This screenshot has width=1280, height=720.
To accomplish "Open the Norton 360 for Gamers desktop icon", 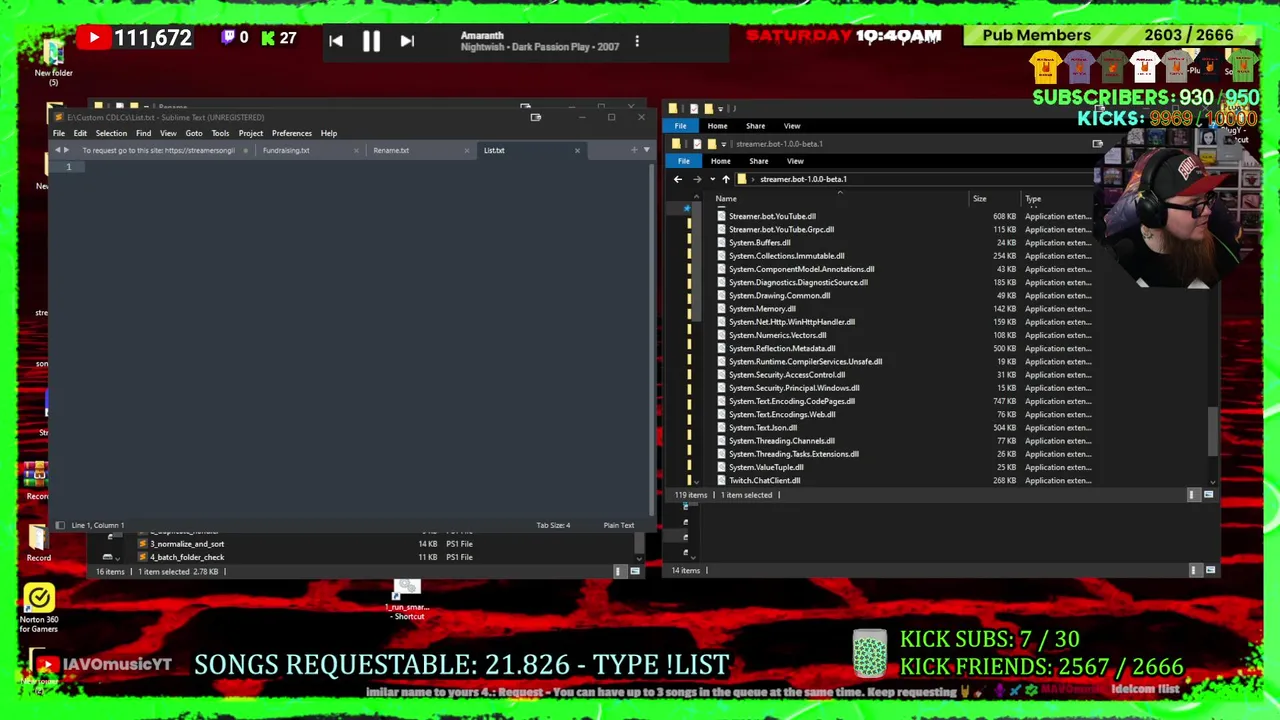I will click(x=39, y=608).
